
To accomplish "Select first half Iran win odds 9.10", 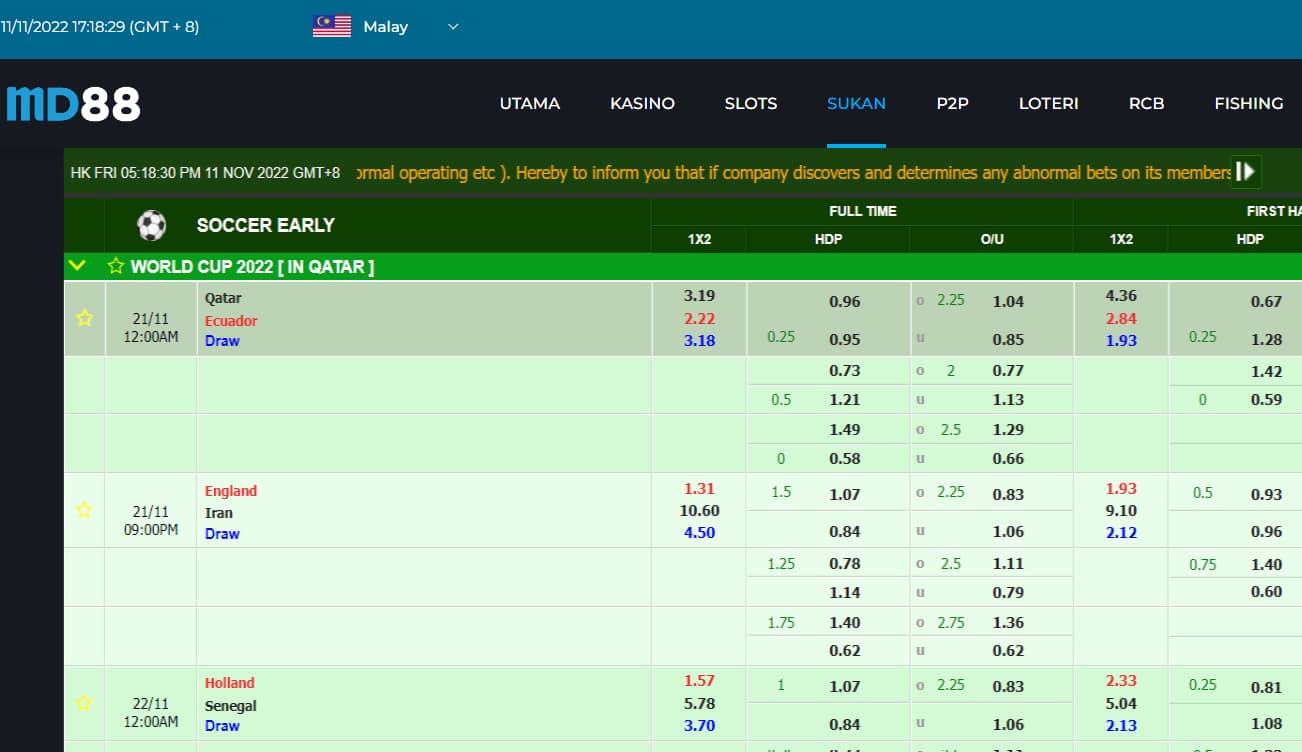I will tap(1121, 511).
